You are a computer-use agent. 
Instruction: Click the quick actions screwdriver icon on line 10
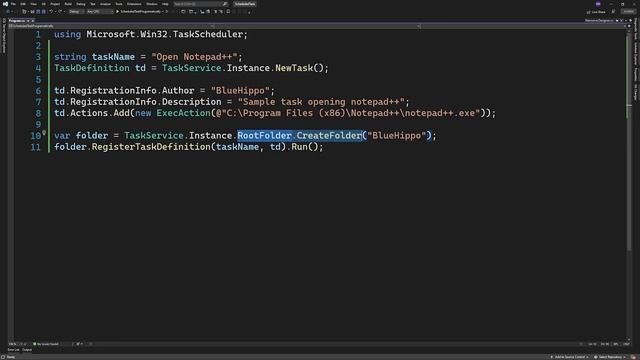click(44, 133)
